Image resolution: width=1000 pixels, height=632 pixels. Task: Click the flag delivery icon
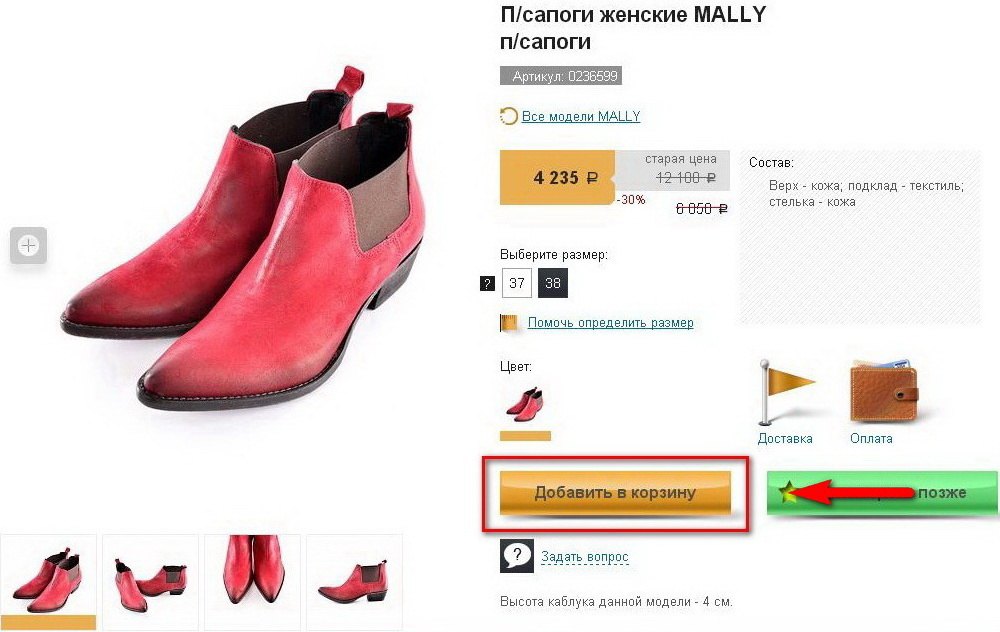pos(784,393)
